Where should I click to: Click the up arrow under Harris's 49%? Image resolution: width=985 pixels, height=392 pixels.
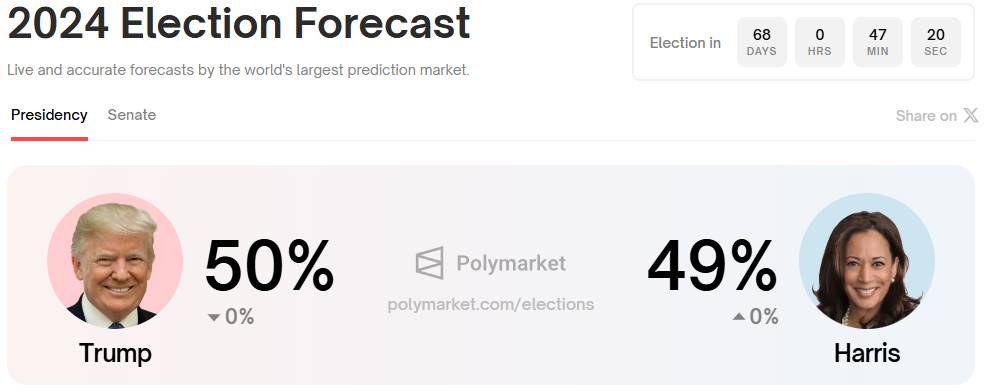[x=739, y=317]
